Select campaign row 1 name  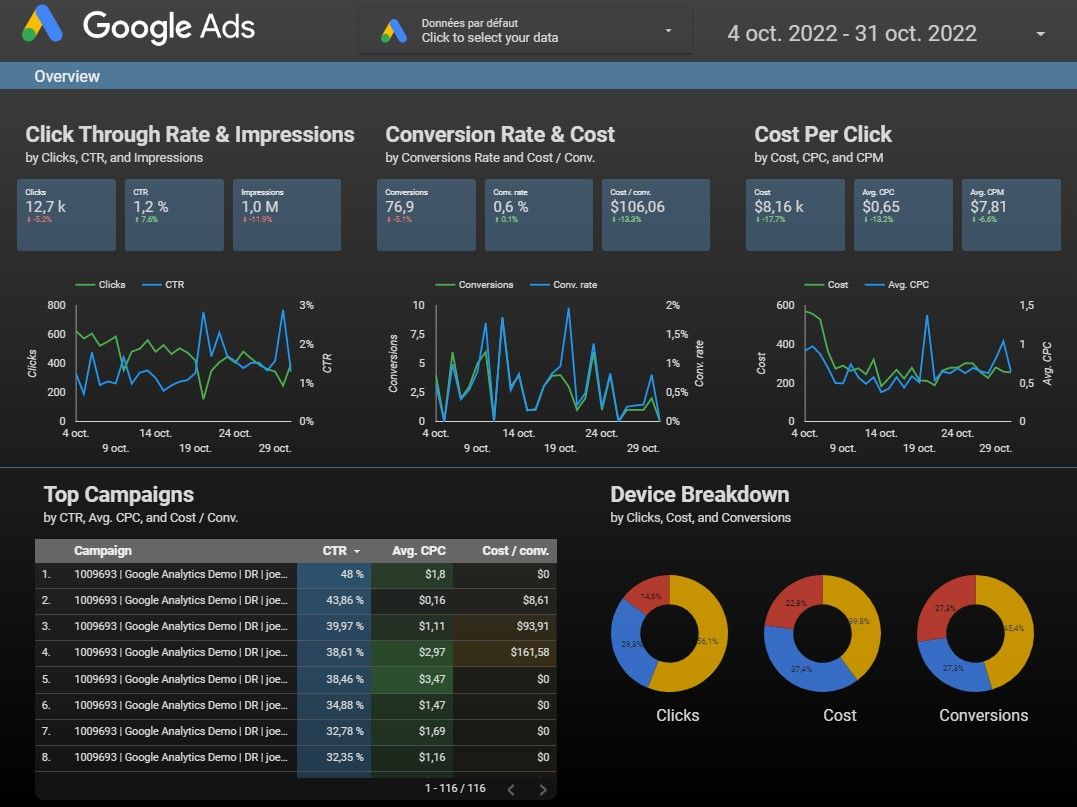pos(181,574)
